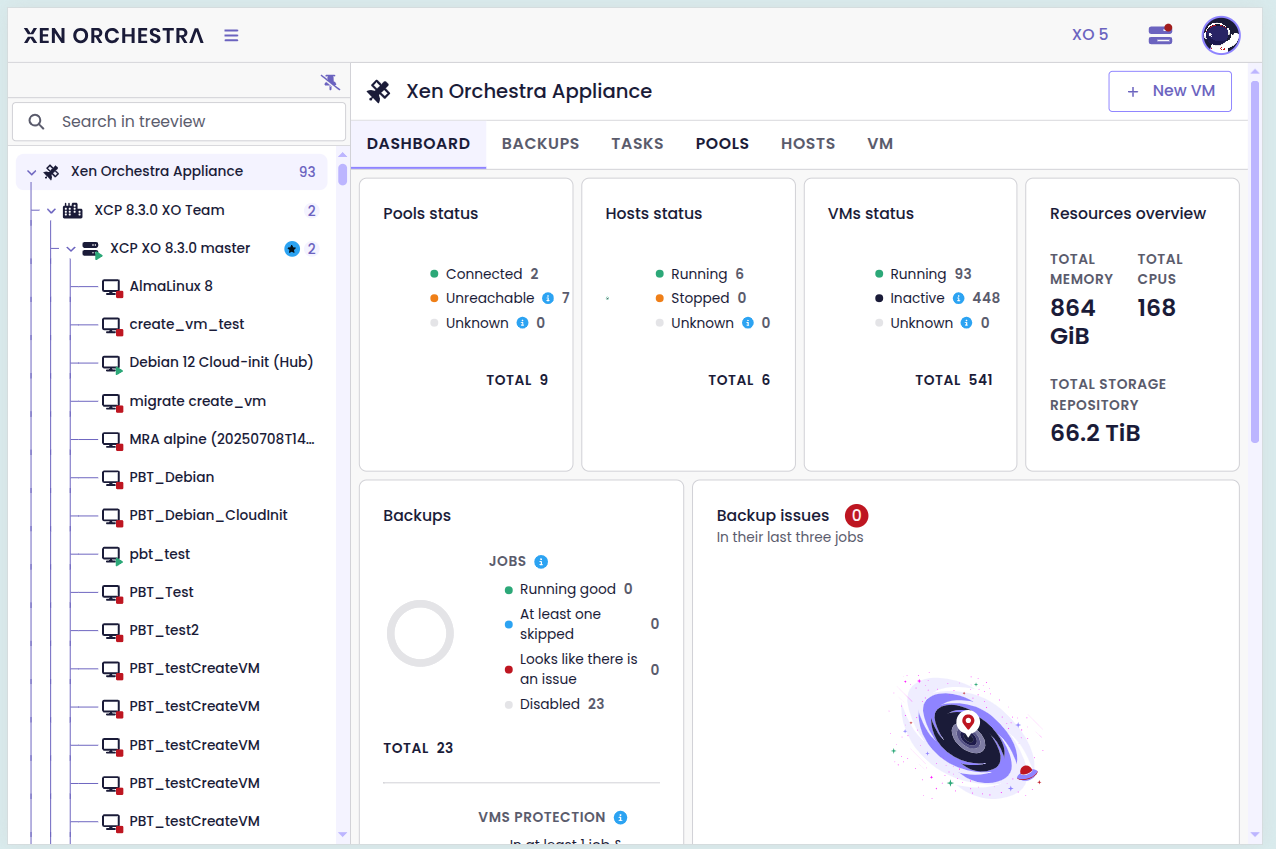The width and height of the screenshot is (1276, 849).
Task: Show info for Unknown in VMs status
Action: (967, 323)
